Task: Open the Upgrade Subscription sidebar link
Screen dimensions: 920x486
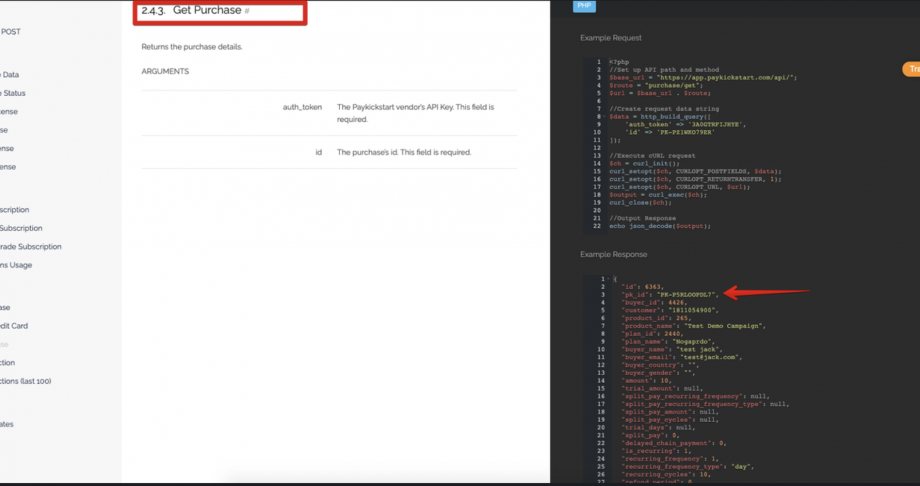Action: click(x=31, y=247)
